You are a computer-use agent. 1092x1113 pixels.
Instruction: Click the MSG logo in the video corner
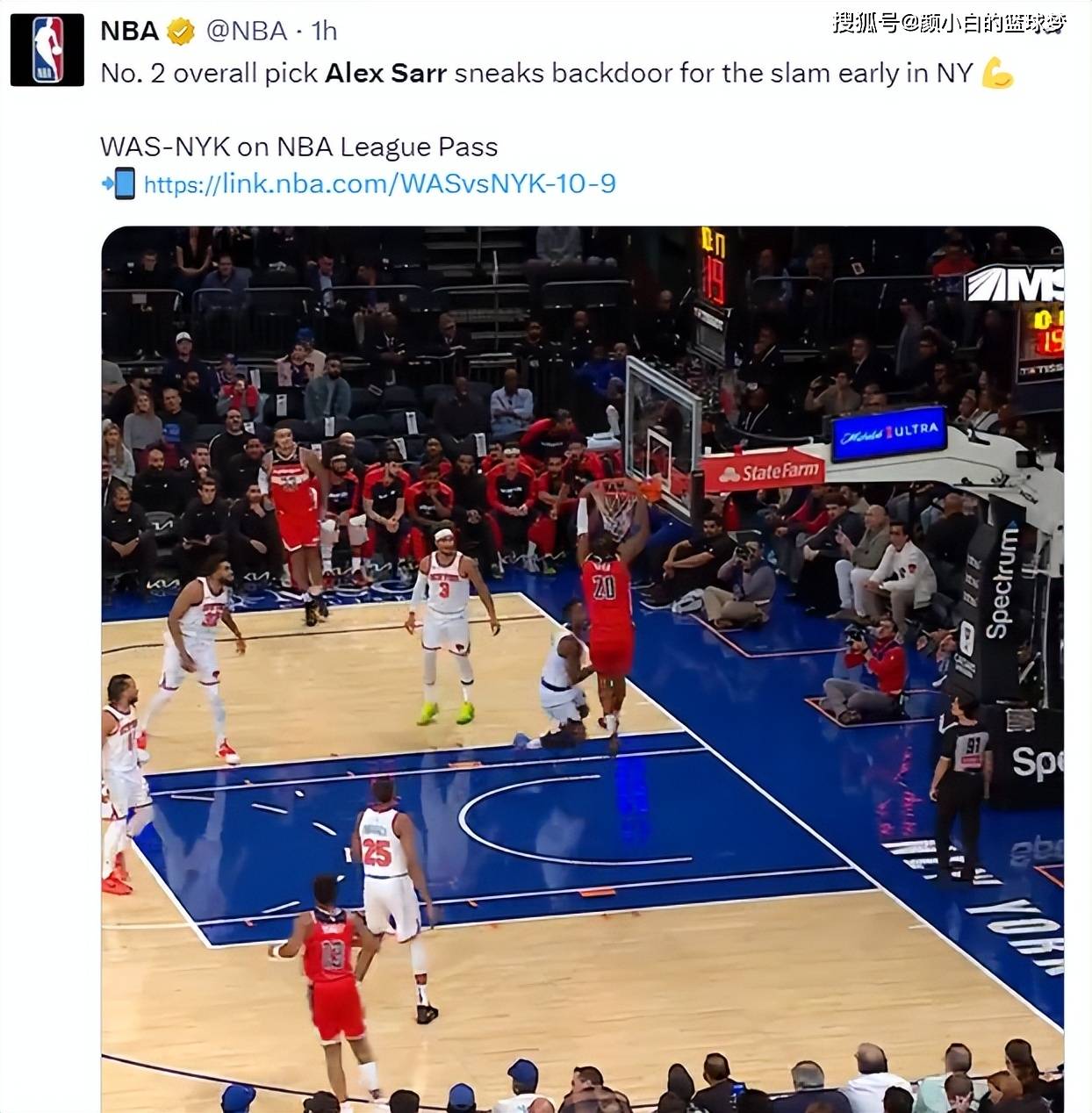1015,284
